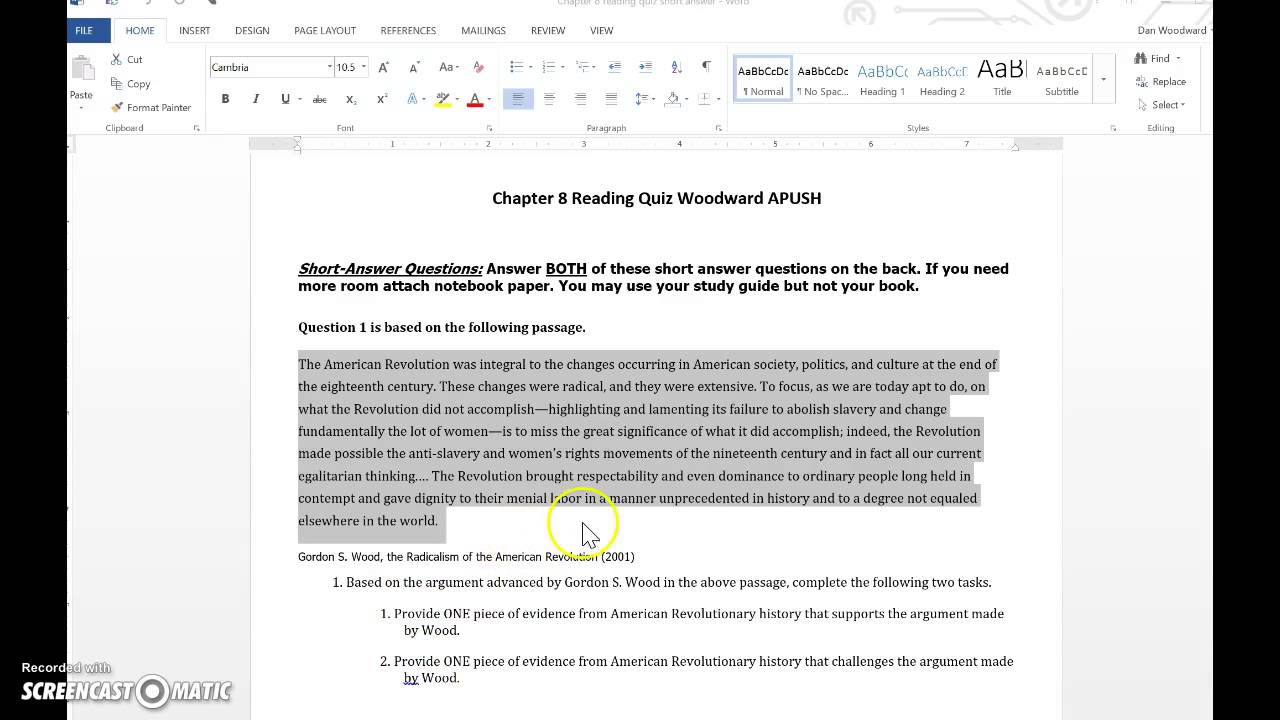Justify the selected paragraph
1280x720 pixels.
click(x=611, y=99)
